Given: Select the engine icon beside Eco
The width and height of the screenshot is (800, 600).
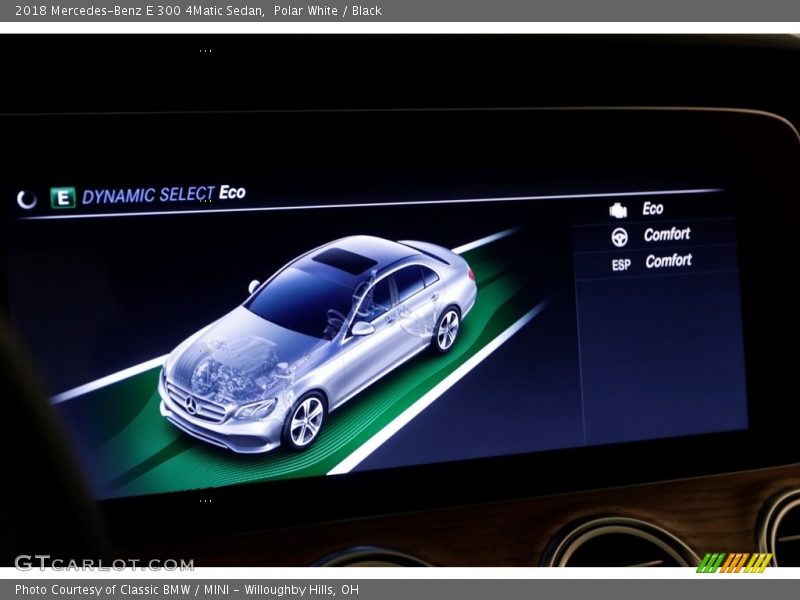Looking at the screenshot, I should (618, 210).
